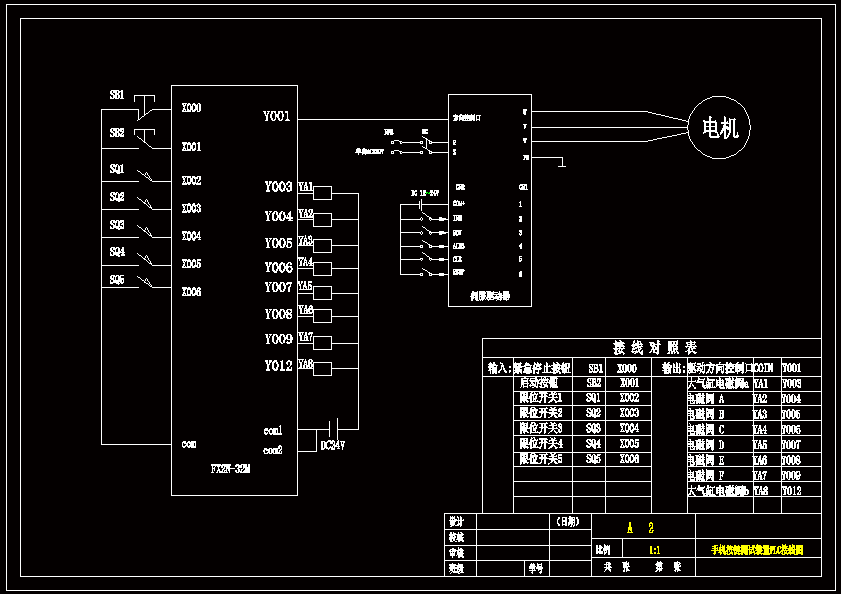
Task: Click the yellow 1:1 scale value
Action: 655,550
